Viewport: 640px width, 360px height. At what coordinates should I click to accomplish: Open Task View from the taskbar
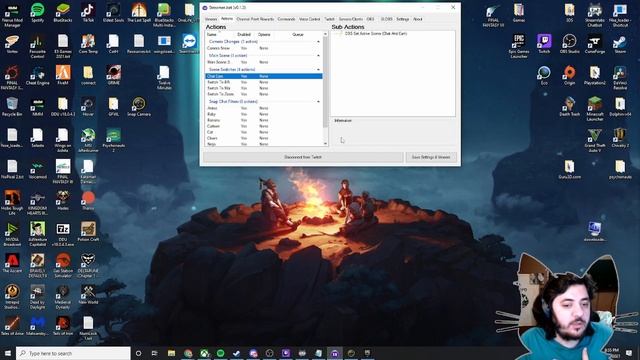[x=155, y=353]
